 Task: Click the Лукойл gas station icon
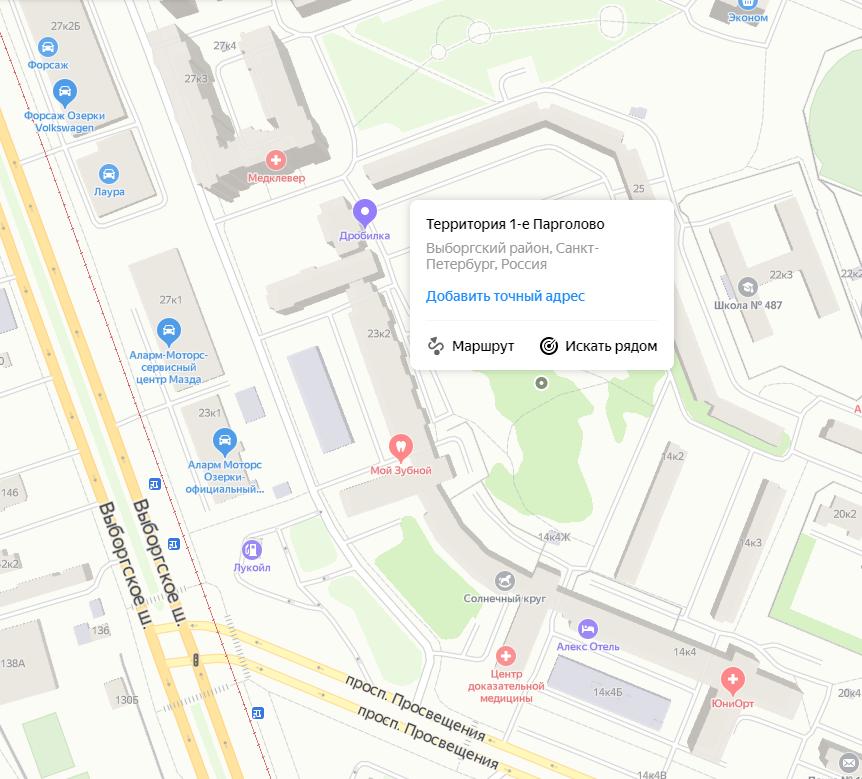tap(252, 548)
